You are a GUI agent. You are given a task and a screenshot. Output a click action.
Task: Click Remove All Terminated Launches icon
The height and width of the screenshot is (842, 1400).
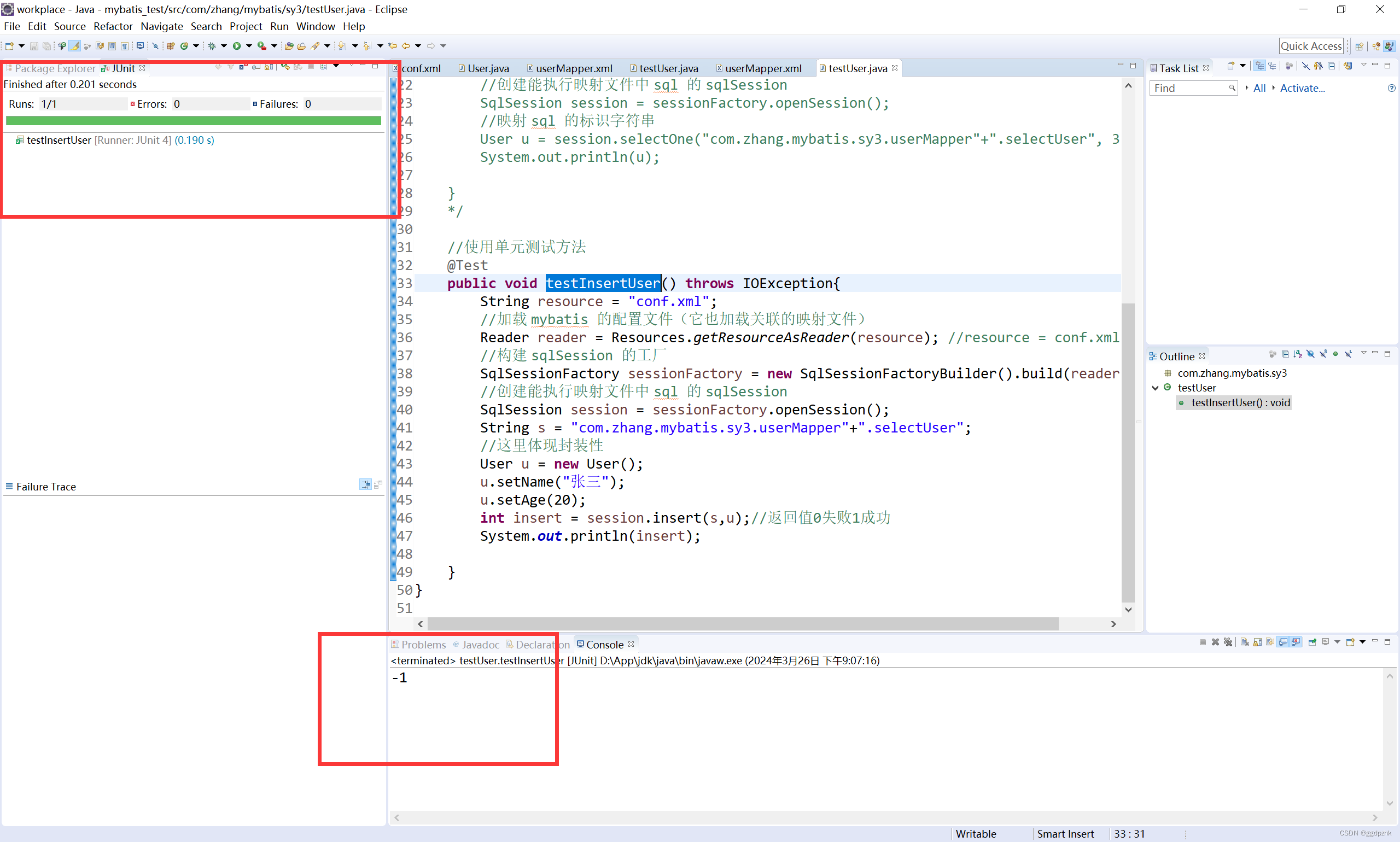(x=1228, y=642)
